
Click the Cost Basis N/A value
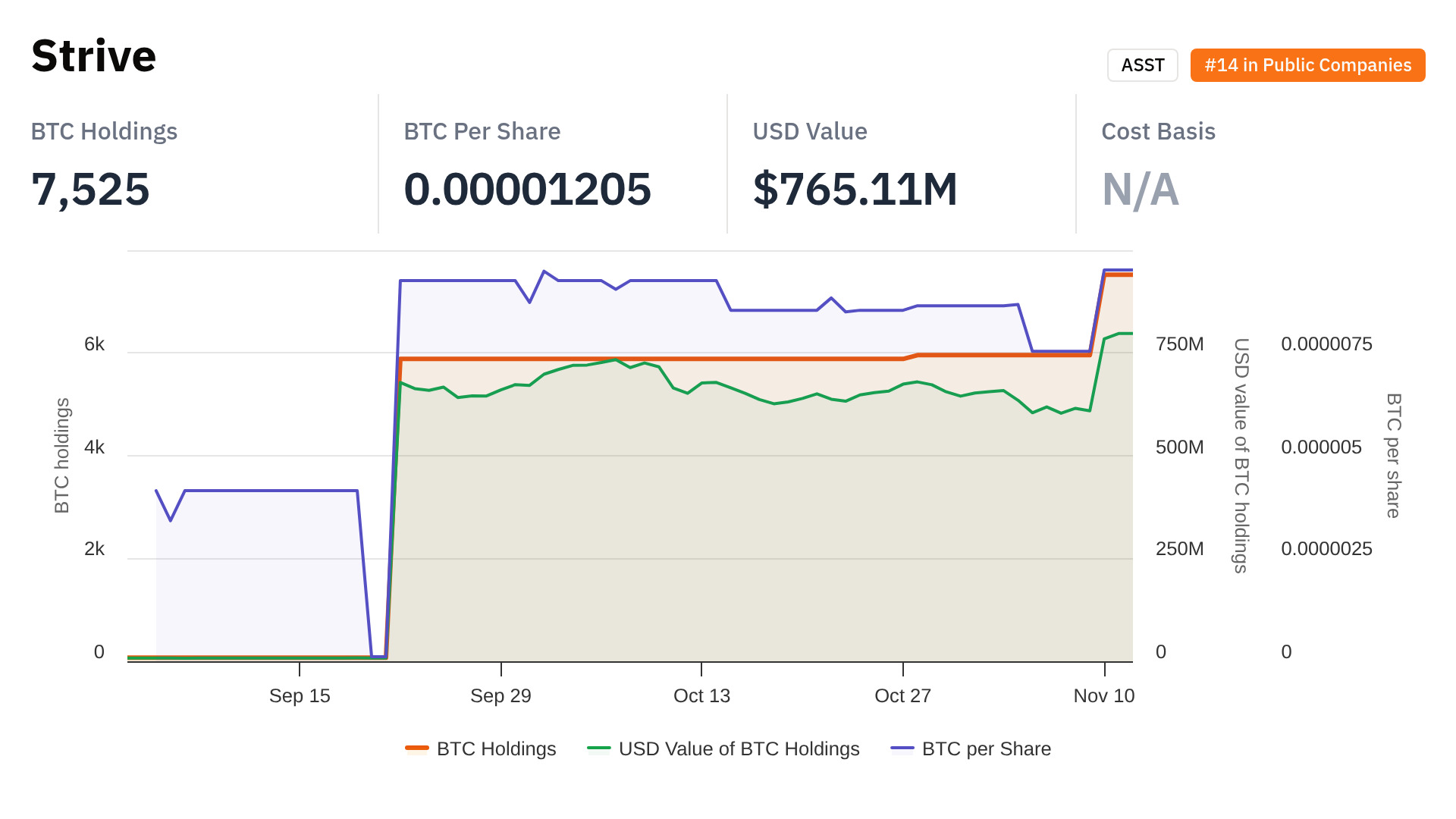pyautogui.click(x=1140, y=189)
